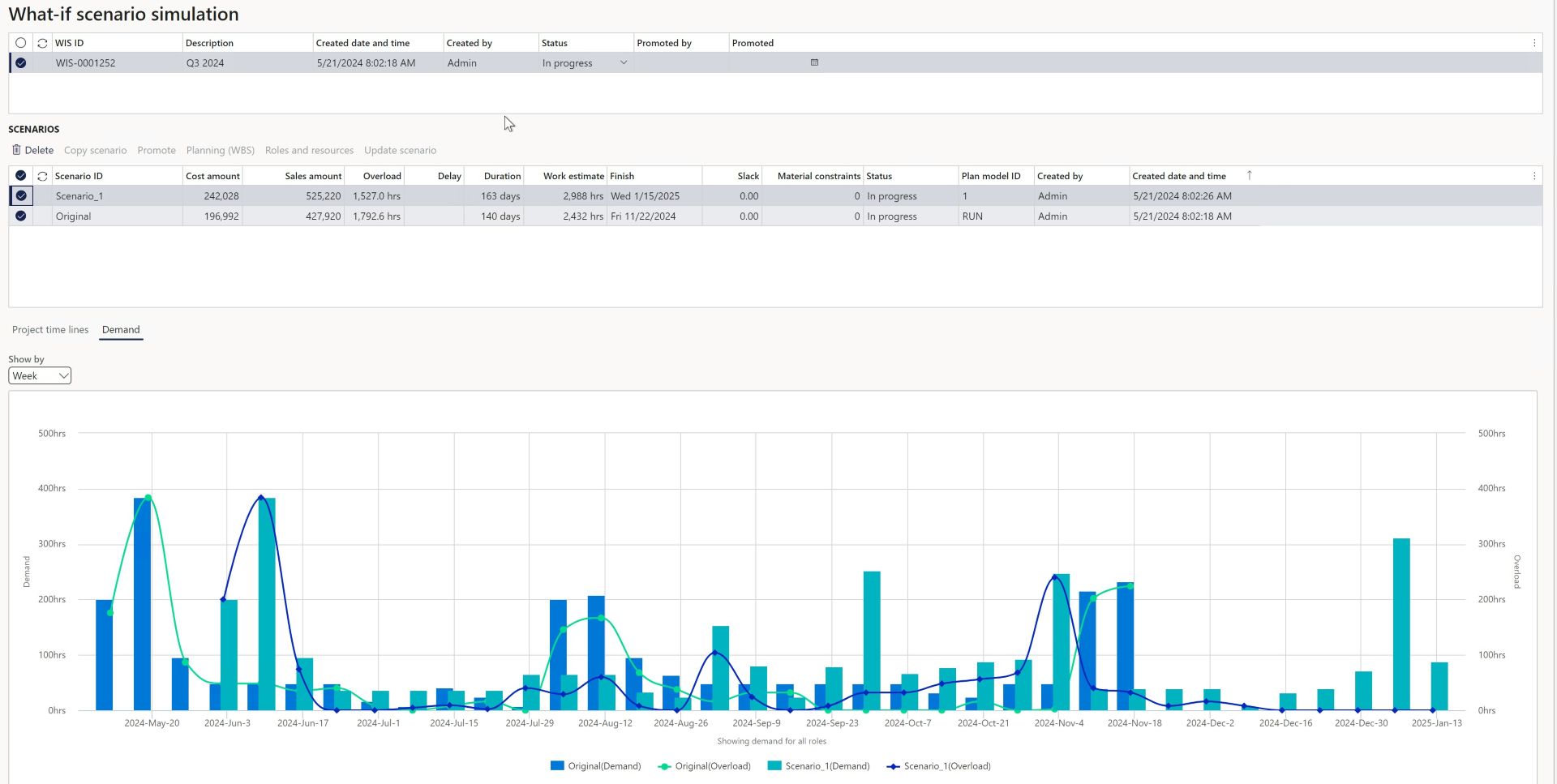Viewport: 1557px width, 784px height.
Task: Open the Promoted date calendar picker icon
Action: pyautogui.click(x=814, y=62)
